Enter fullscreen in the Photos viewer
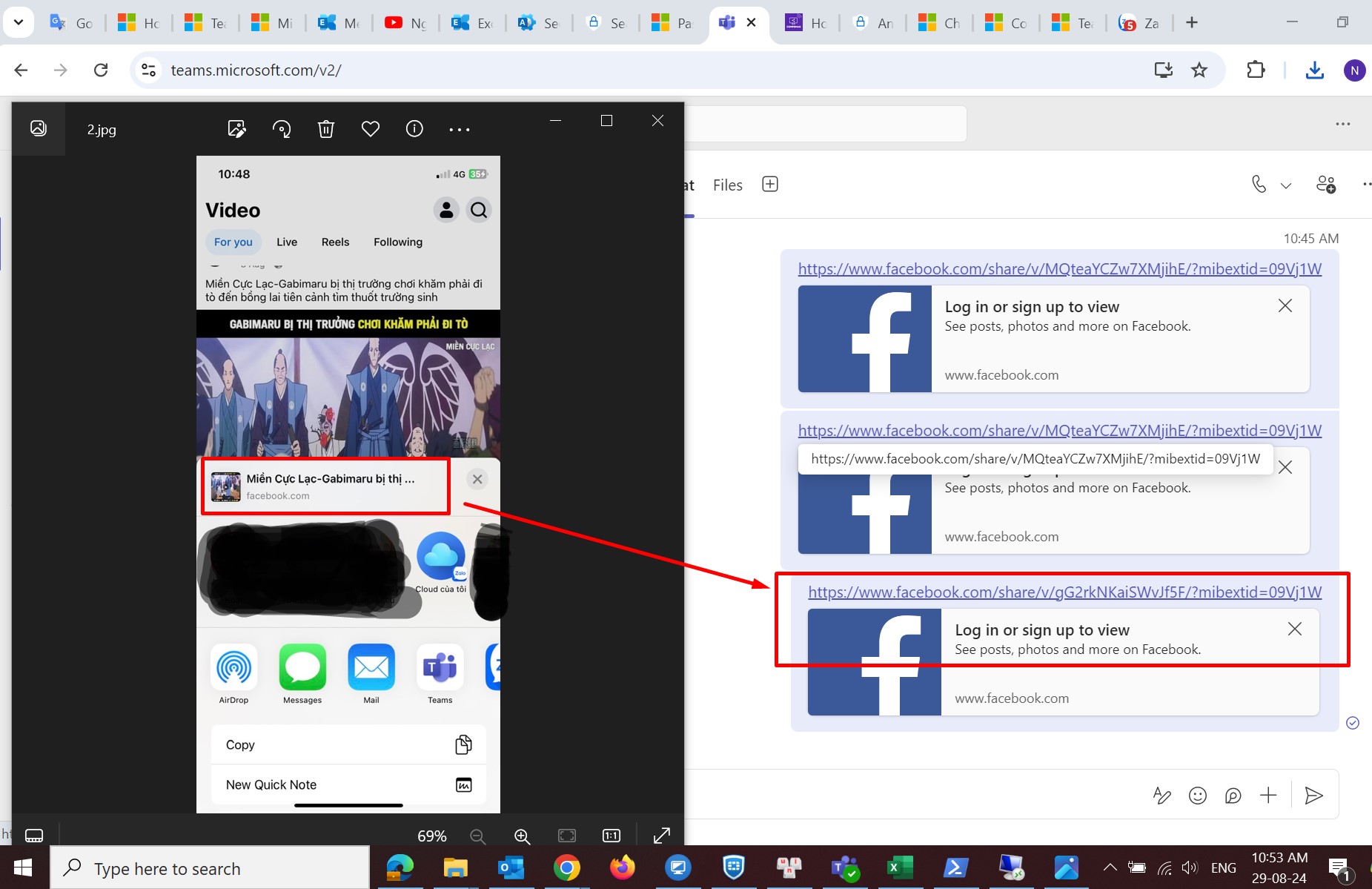The height and width of the screenshot is (889, 1372). coord(662,836)
